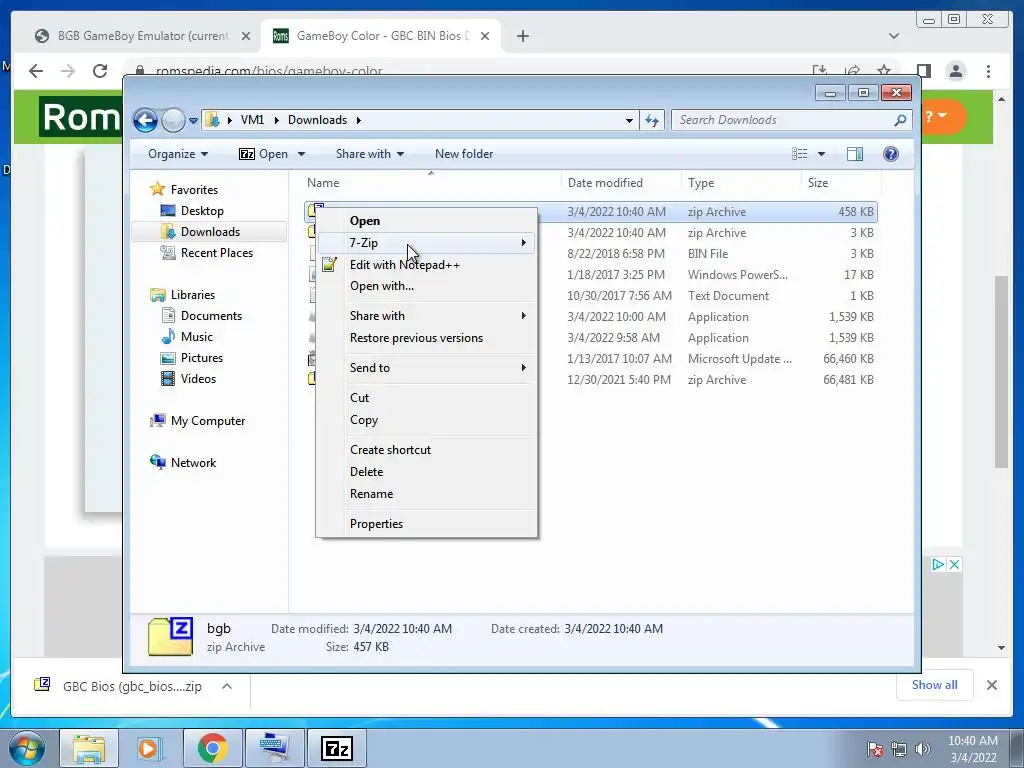Image resolution: width=1024 pixels, height=768 pixels.
Task: Choose Open with... entry
Action: click(x=427, y=286)
